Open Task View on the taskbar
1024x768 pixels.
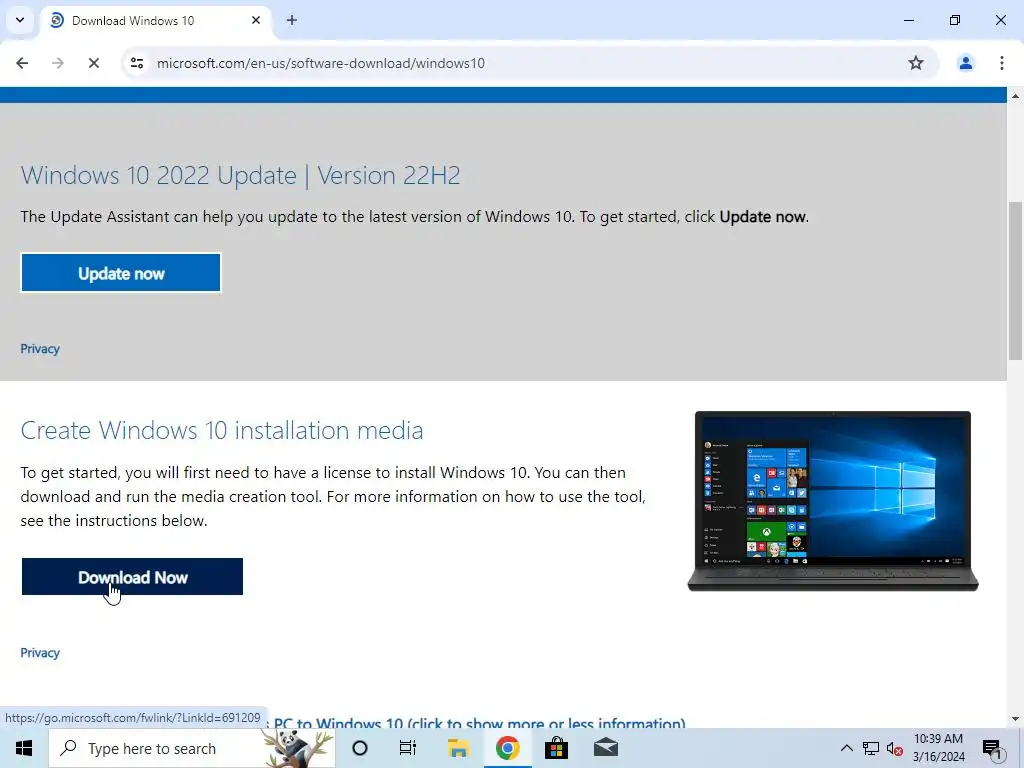coord(408,748)
